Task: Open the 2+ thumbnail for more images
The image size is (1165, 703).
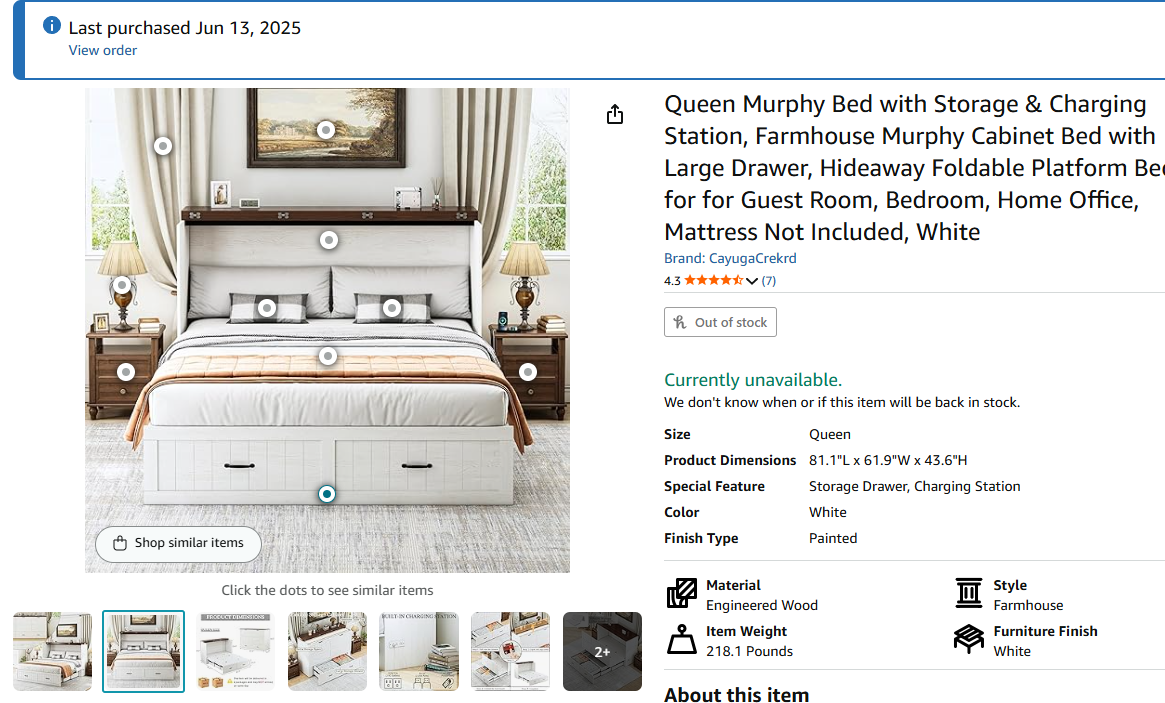Action: coord(602,651)
